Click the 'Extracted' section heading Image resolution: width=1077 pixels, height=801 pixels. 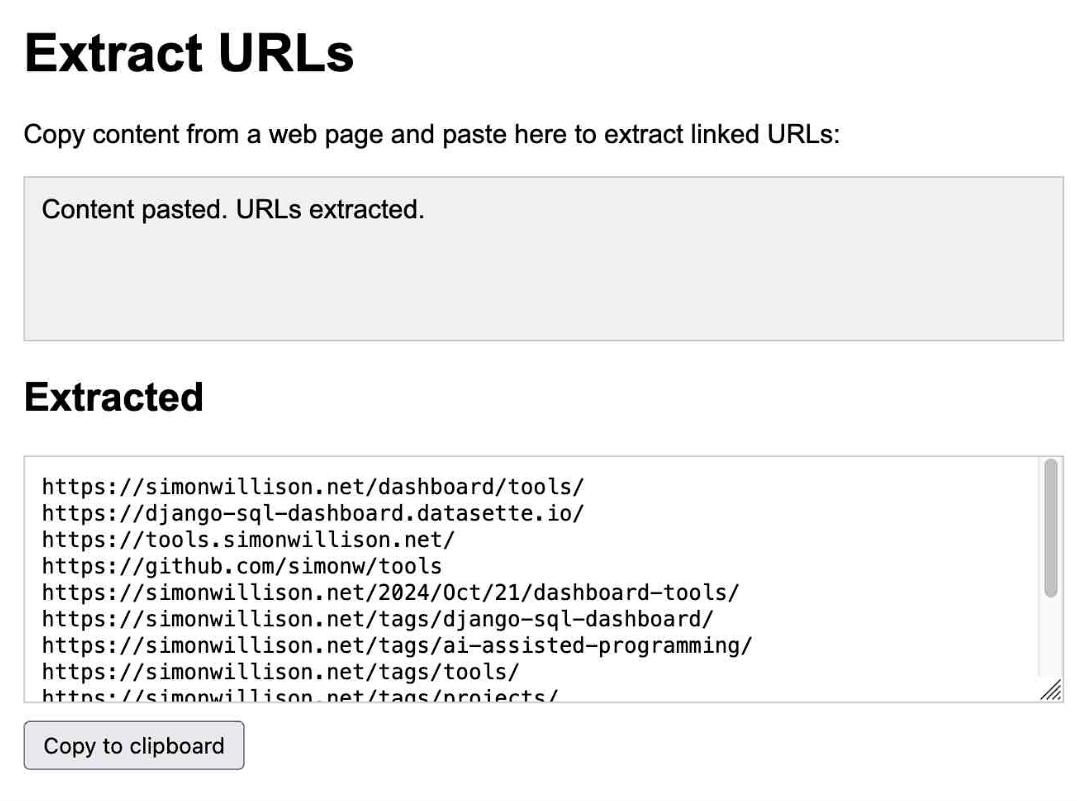coord(113,397)
